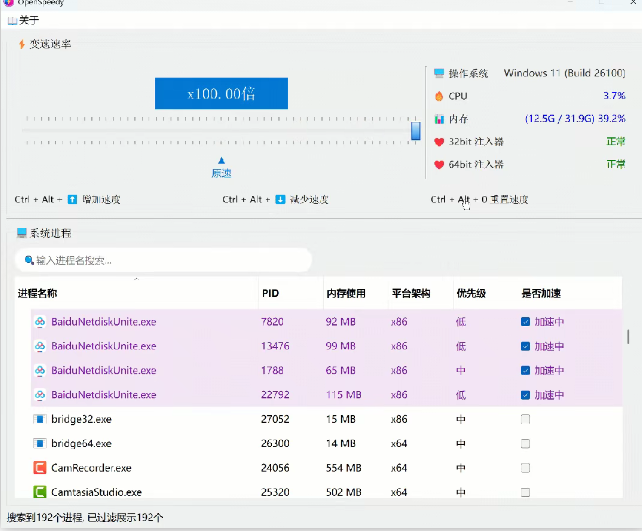
Task: Click the 关于 menu icon
Action: (12, 20)
